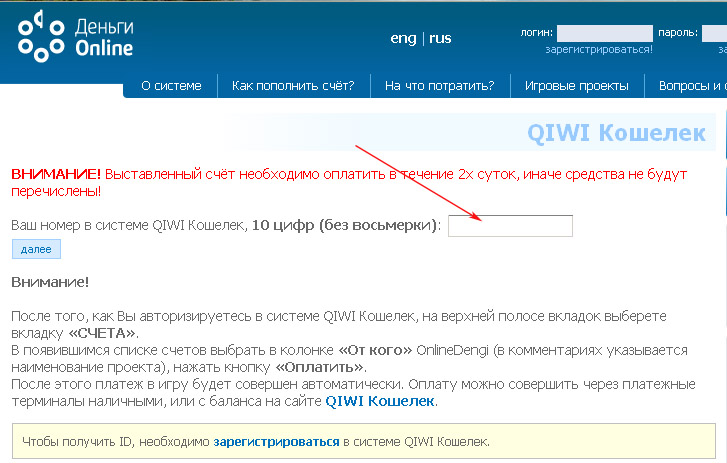Switch language to eng
Image resolution: width=727 pixels, height=463 pixels.
click(x=403, y=38)
